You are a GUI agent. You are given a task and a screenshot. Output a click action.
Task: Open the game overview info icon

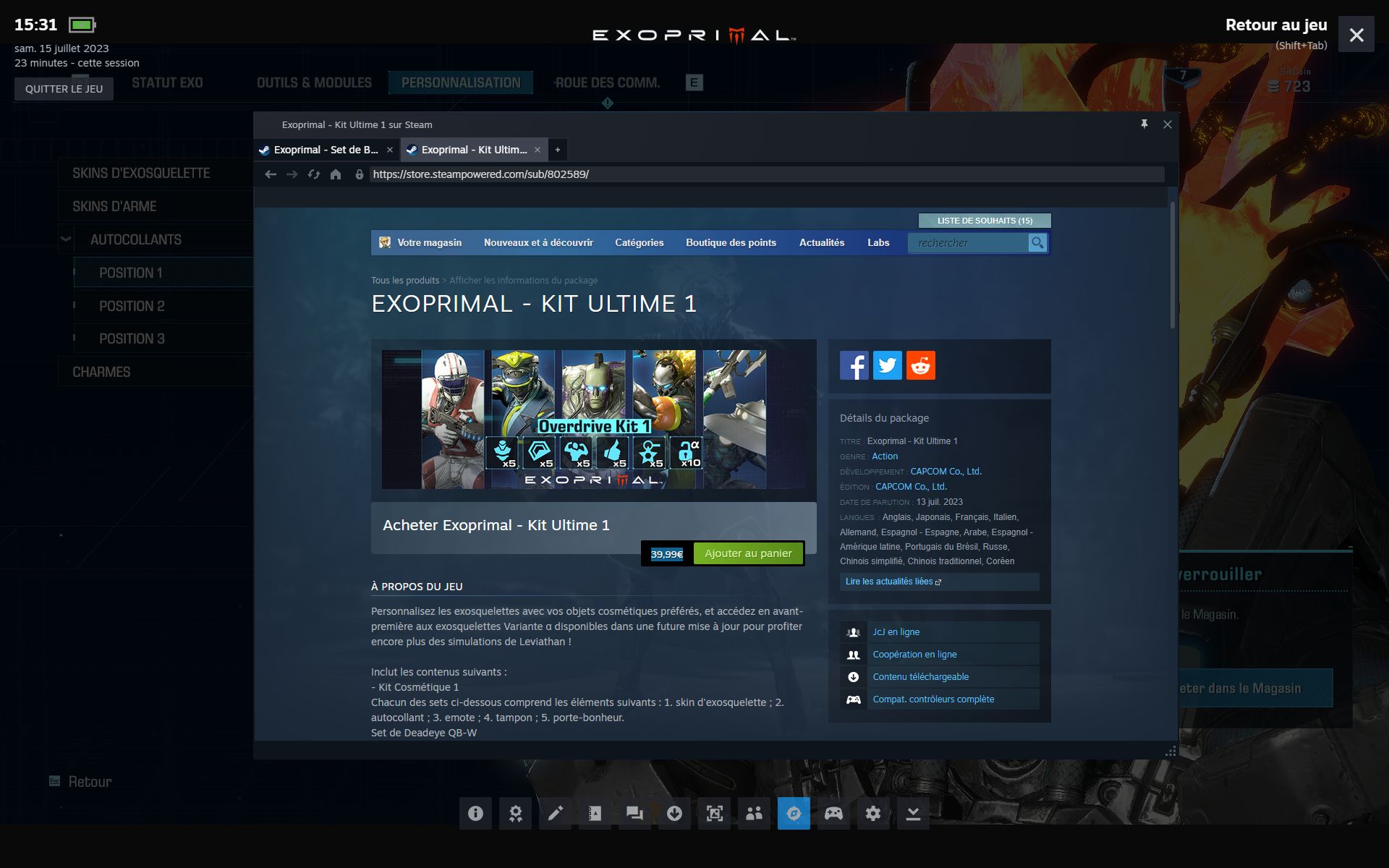point(475,814)
